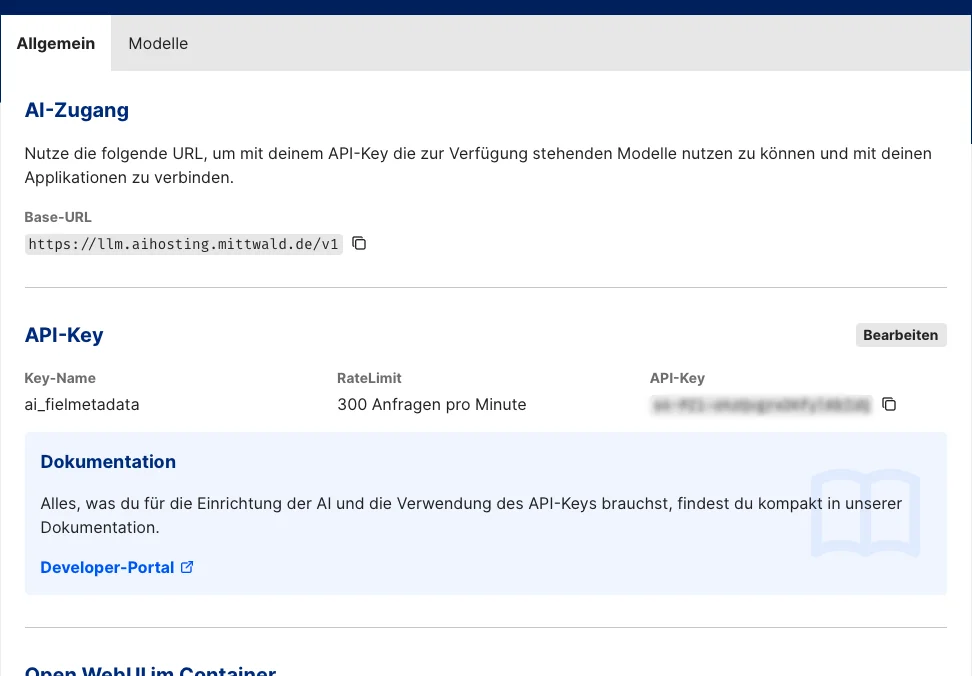Click the Open WebUI im Container heading
Viewport: 972px width, 676px height.
(150, 670)
